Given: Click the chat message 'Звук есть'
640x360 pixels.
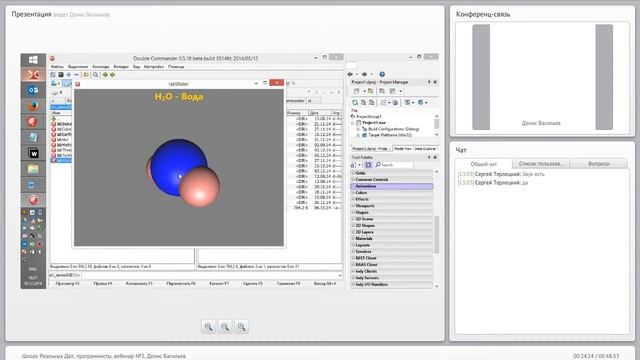Looking at the screenshot, I should [533, 174].
